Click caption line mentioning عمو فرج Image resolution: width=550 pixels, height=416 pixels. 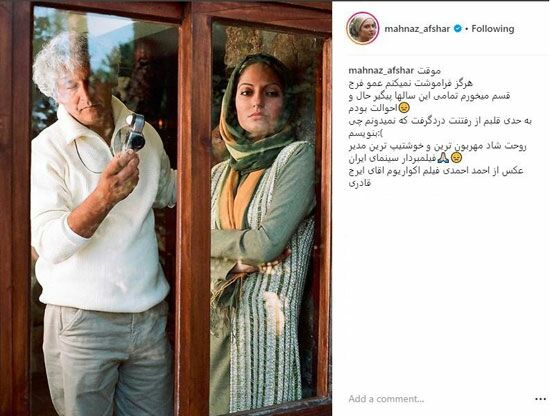(x=411, y=83)
